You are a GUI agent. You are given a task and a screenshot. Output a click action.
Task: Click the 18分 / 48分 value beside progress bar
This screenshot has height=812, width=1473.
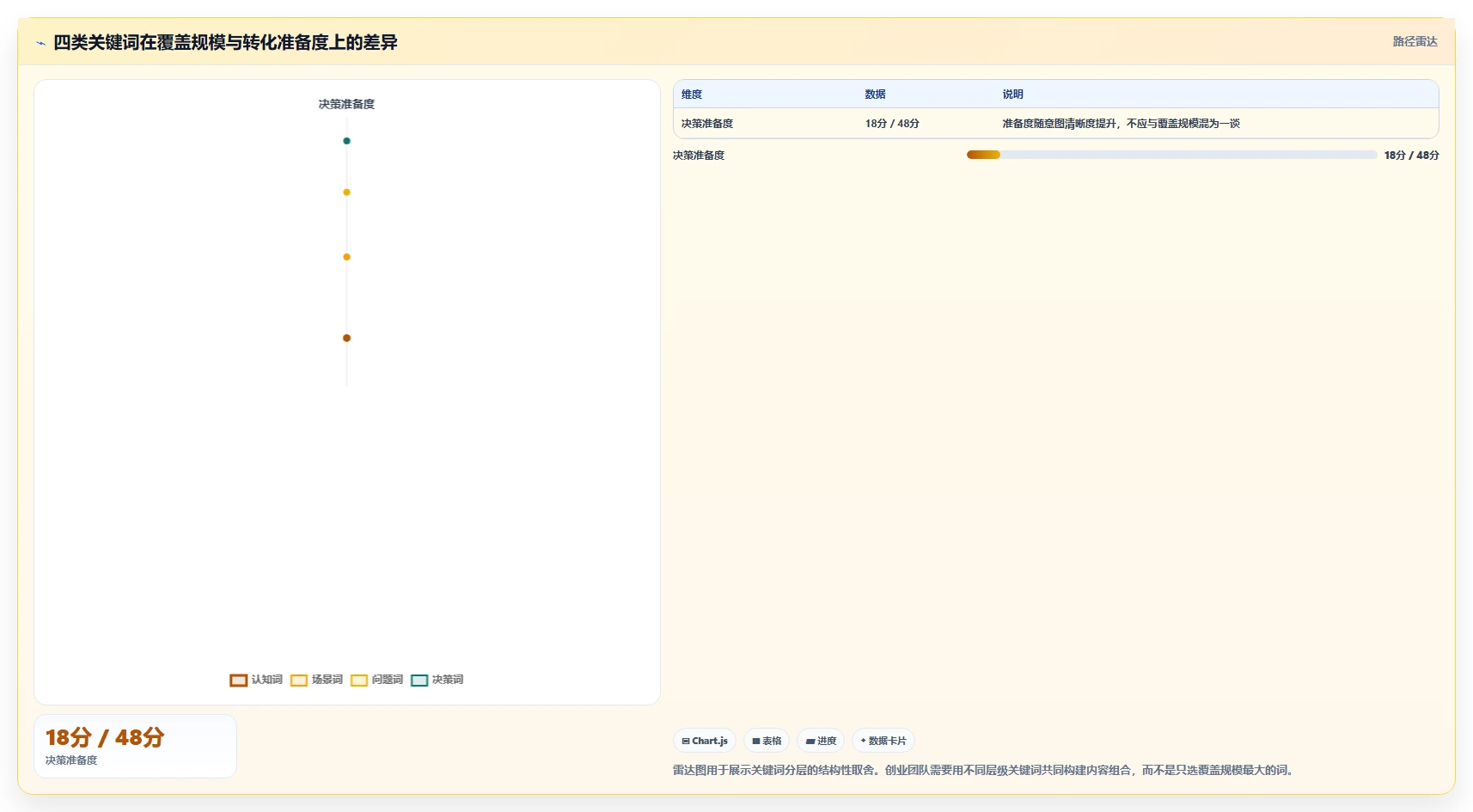tap(1411, 156)
